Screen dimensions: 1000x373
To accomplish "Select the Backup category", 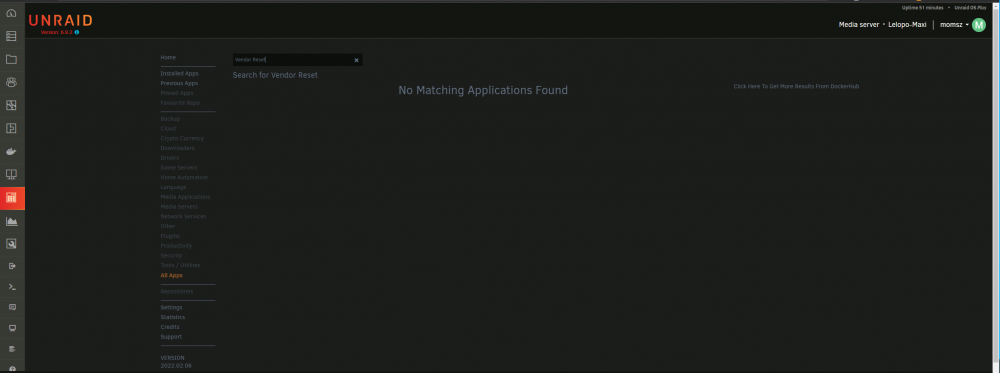I will coord(170,119).
